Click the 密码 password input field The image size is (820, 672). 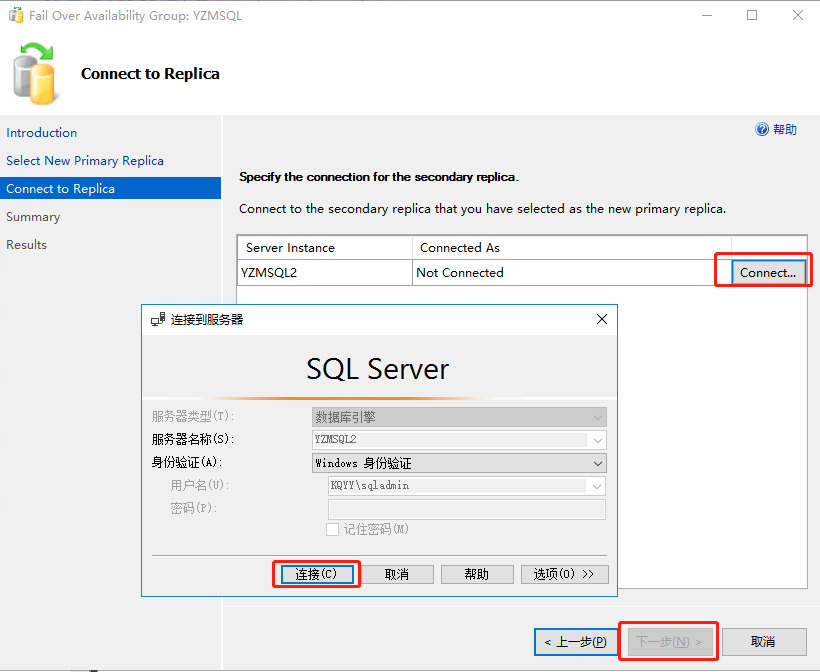click(x=466, y=509)
